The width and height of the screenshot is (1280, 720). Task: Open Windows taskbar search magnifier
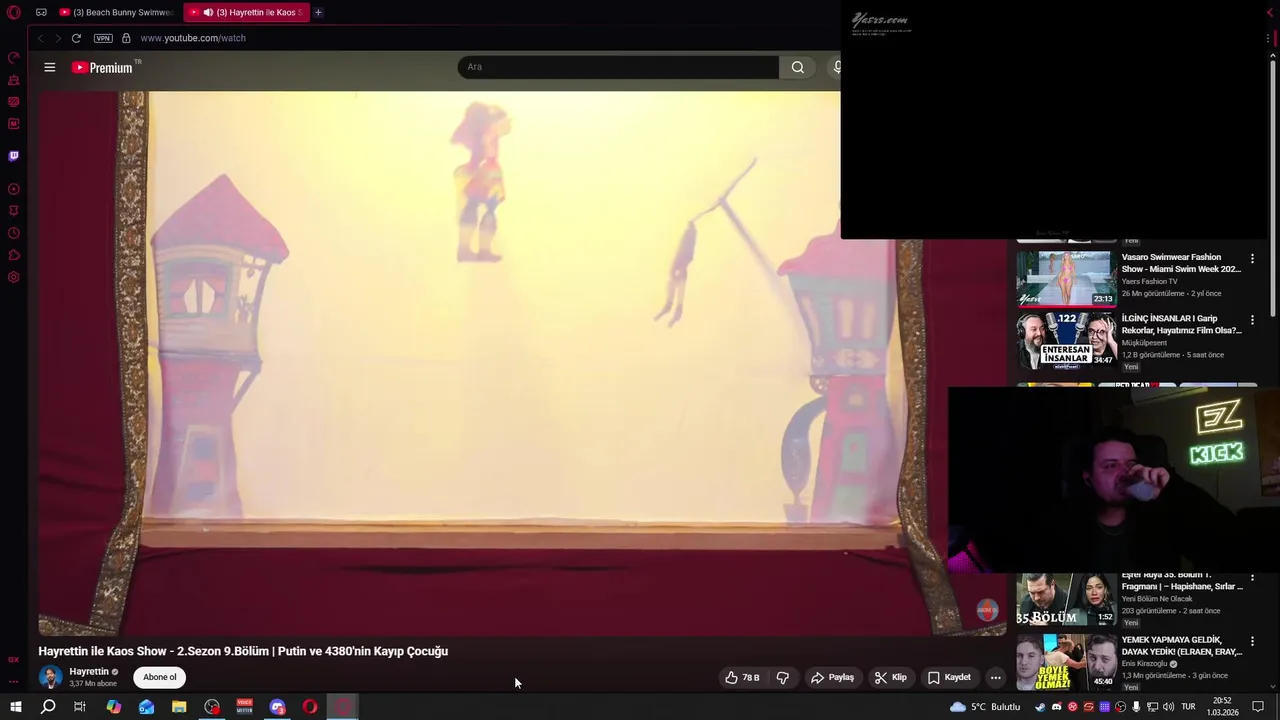47,707
